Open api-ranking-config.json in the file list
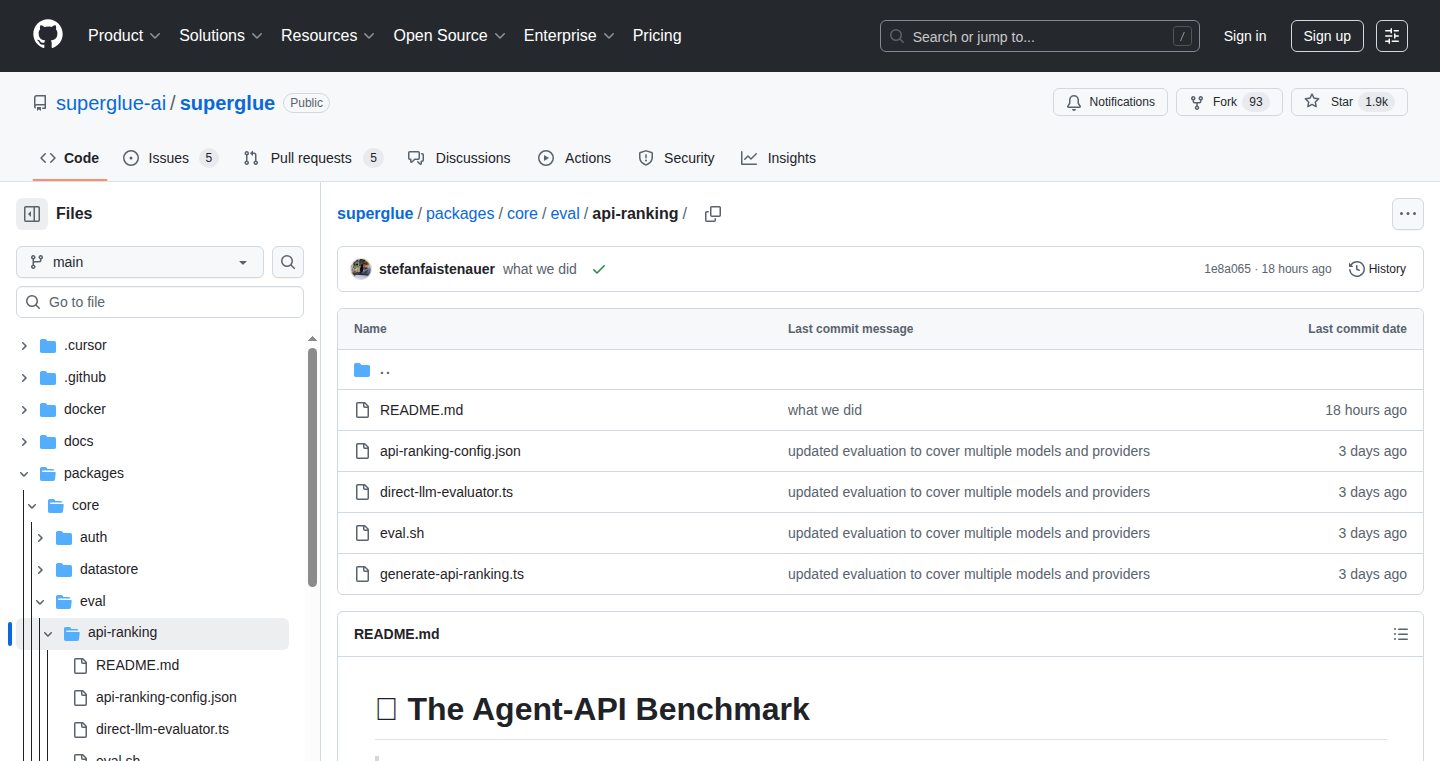Image resolution: width=1440 pixels, height=761 pixels. coord(450,451)
